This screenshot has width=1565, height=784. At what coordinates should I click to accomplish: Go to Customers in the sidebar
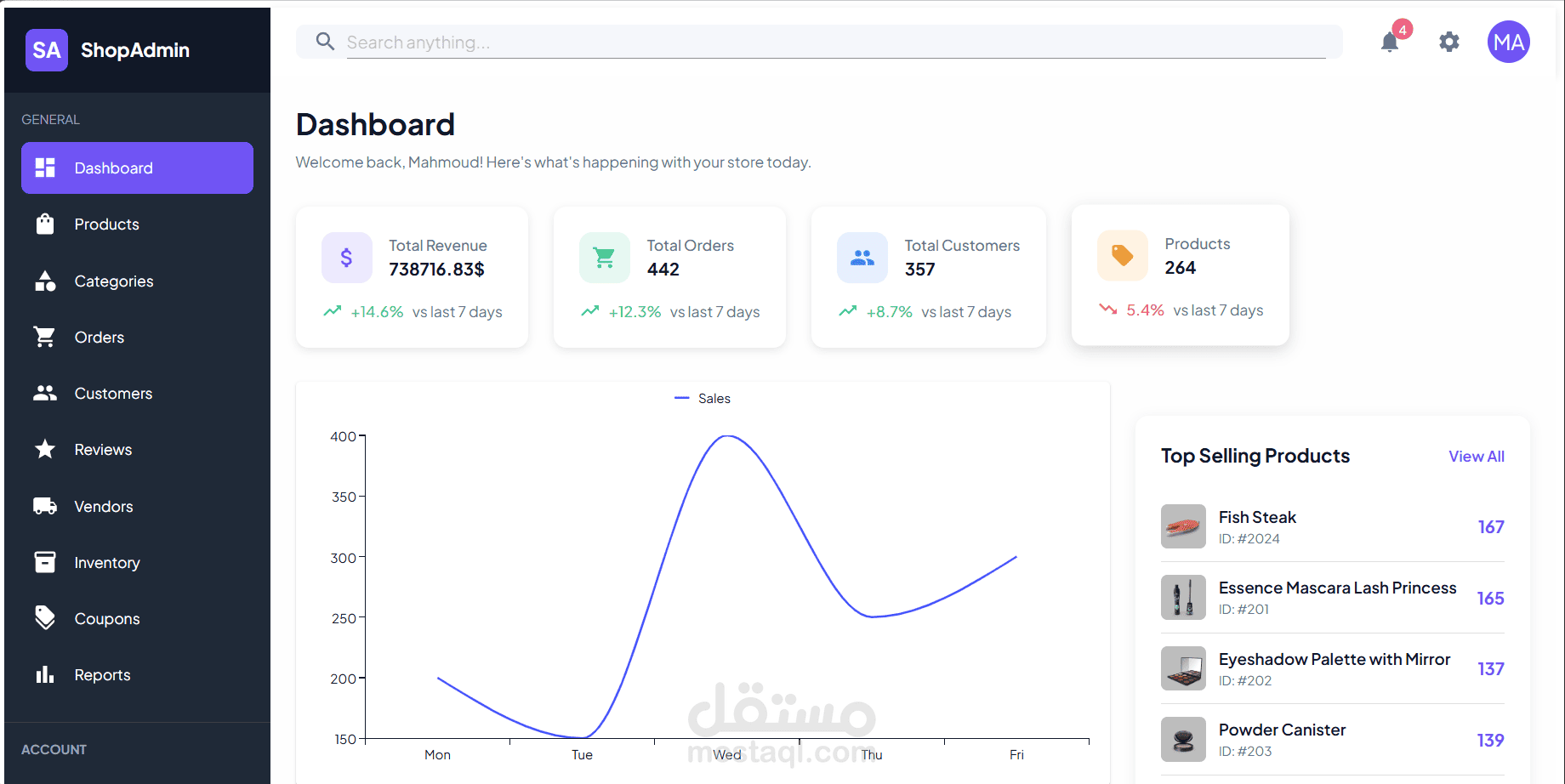pos(137,393)
